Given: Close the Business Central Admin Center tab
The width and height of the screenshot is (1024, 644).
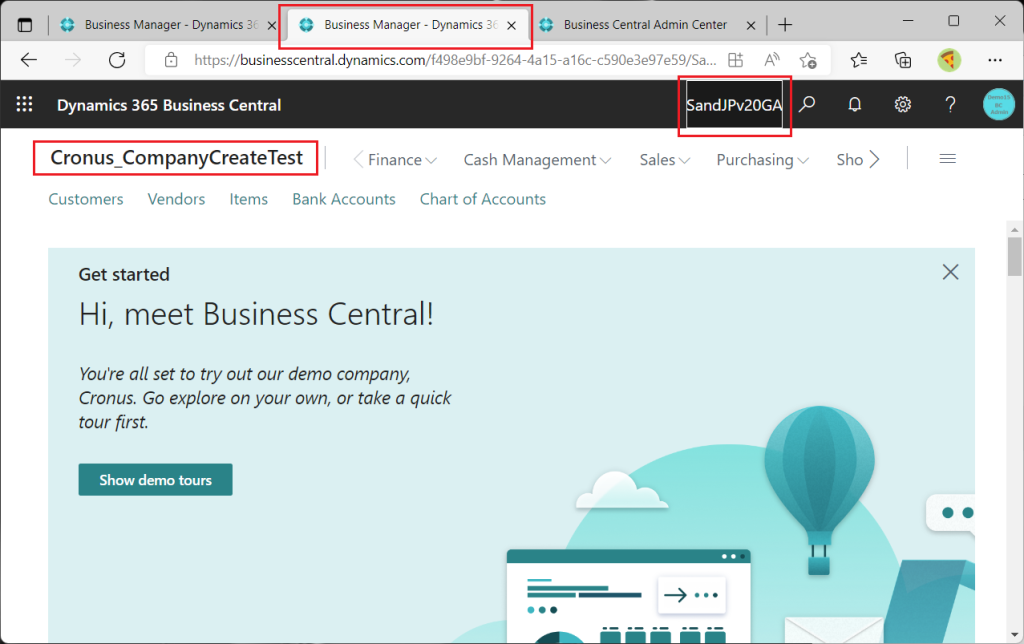Looking at the screenshot, I should (x=751, y=25).
